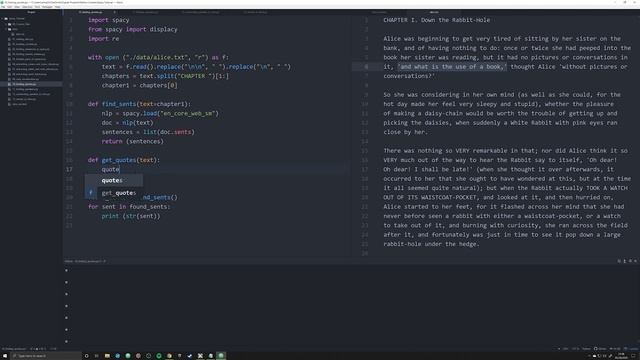Open the alice text file under data folder
The width and height of the screenshot is (640, 360).
(x=19, y=34)
